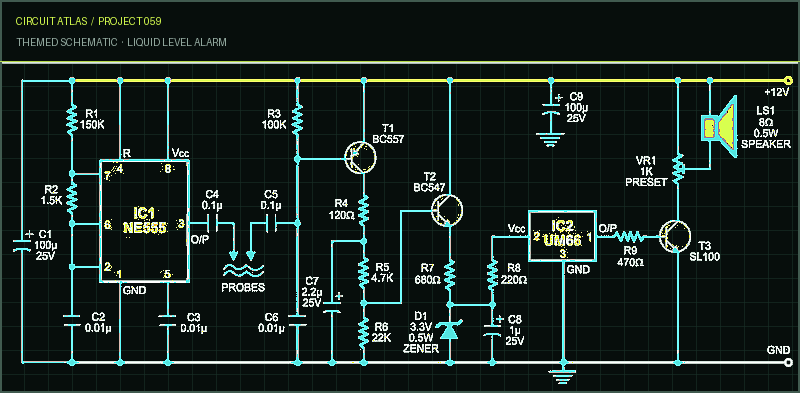Screen dimensions: 800x393
Task: Click the '150K' value of R1
Action: click(x=93, y=125)
